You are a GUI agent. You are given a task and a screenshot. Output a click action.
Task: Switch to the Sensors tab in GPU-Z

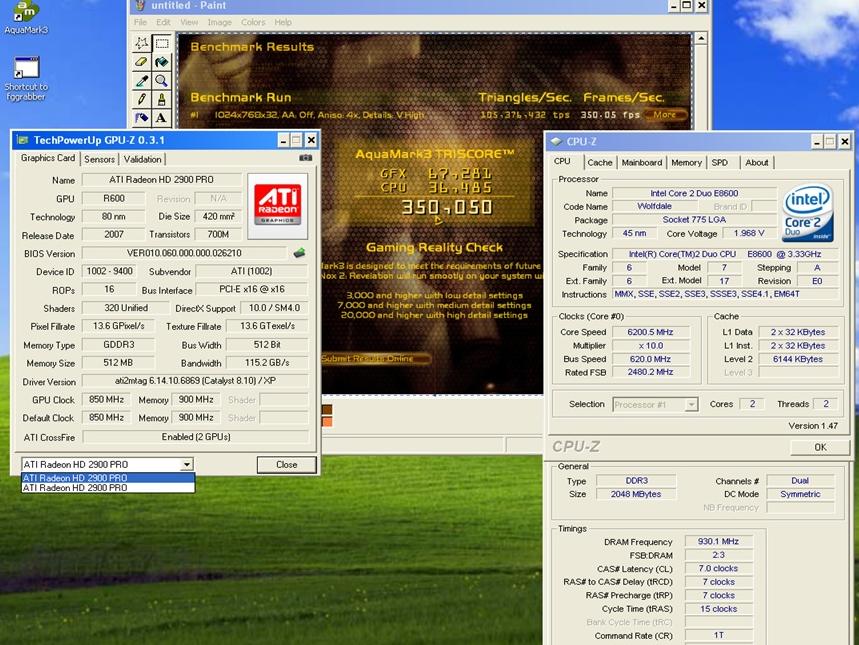(99, 159)
